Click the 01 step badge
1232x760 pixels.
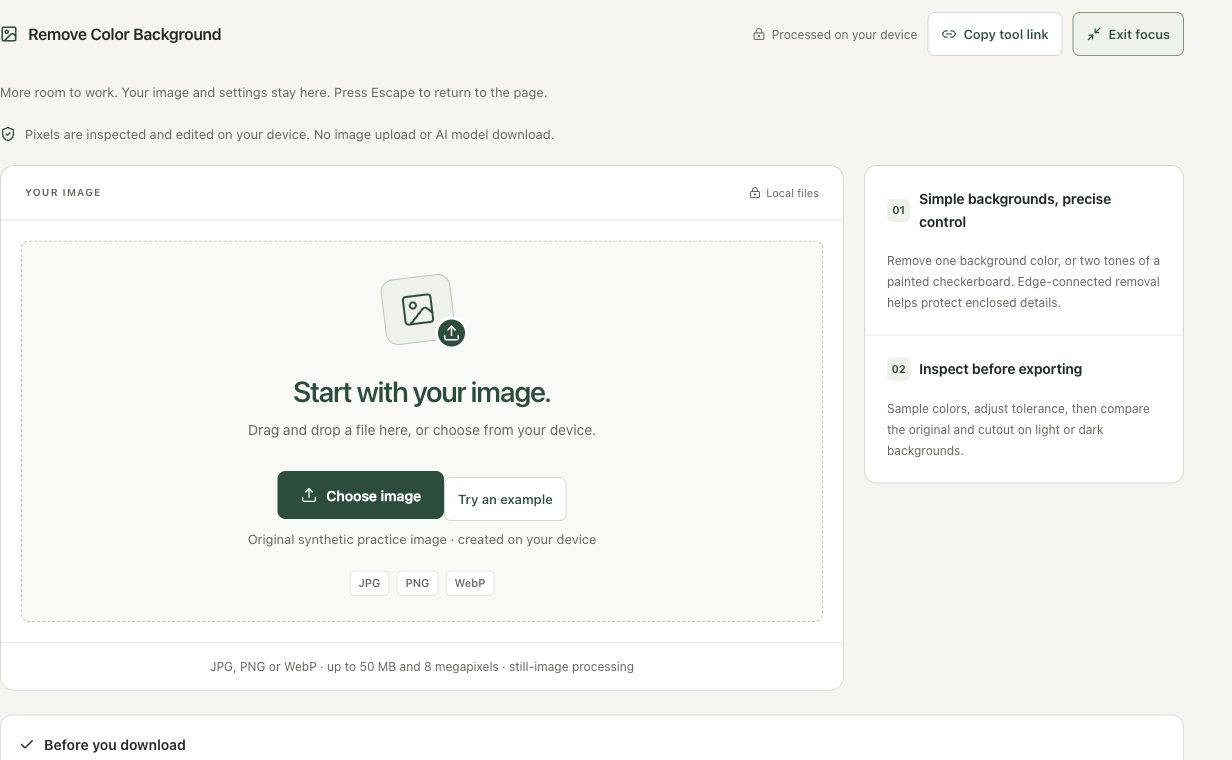pyautogui.click(x=898, y=210)
